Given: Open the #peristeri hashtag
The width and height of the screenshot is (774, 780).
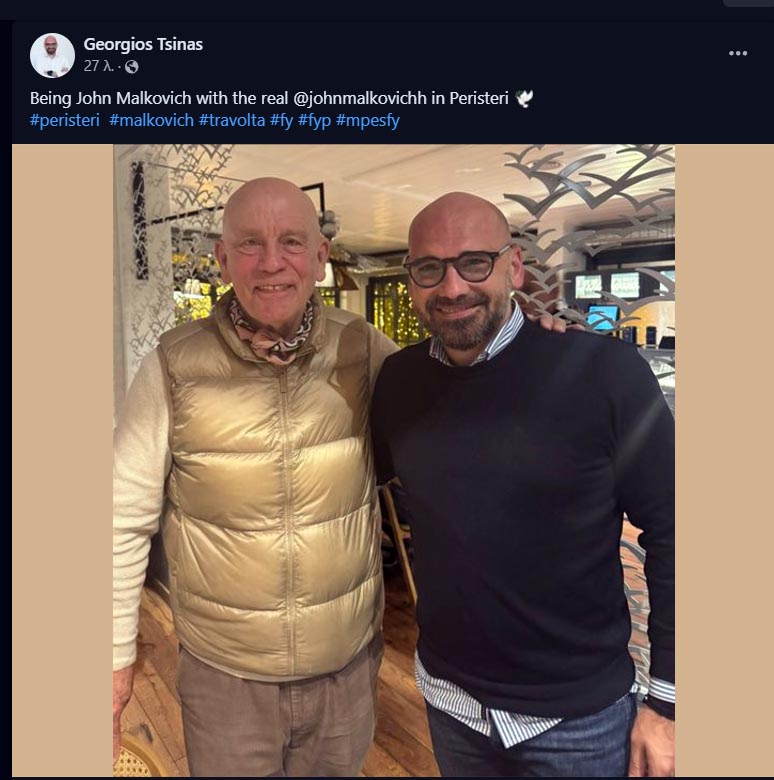Looking at the screenshot, I should [x=65, y=121].
